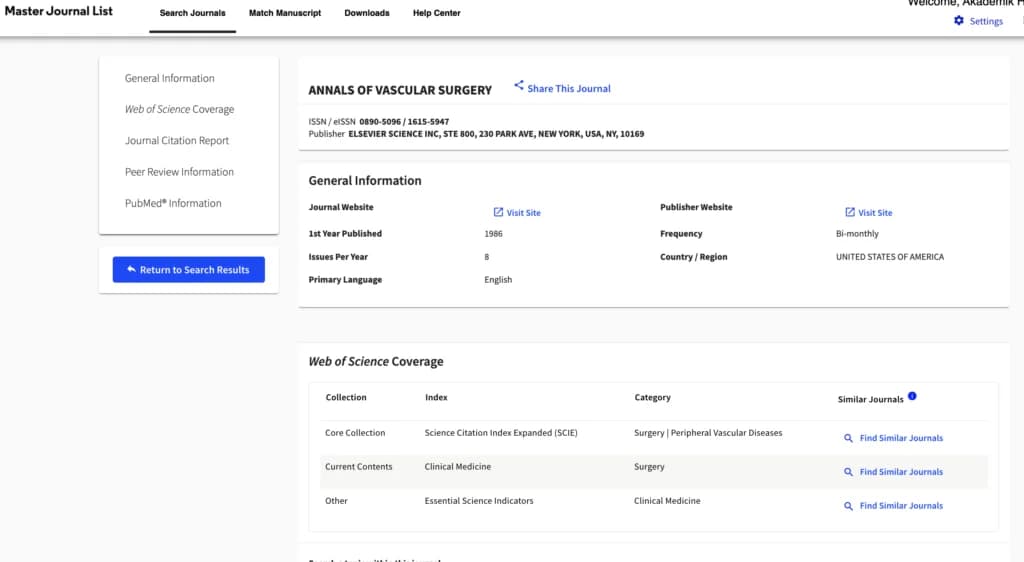Click the Web of Science Coverage section heading
The width and height of the screenshot is (1024, 562).
pos(376,362)
